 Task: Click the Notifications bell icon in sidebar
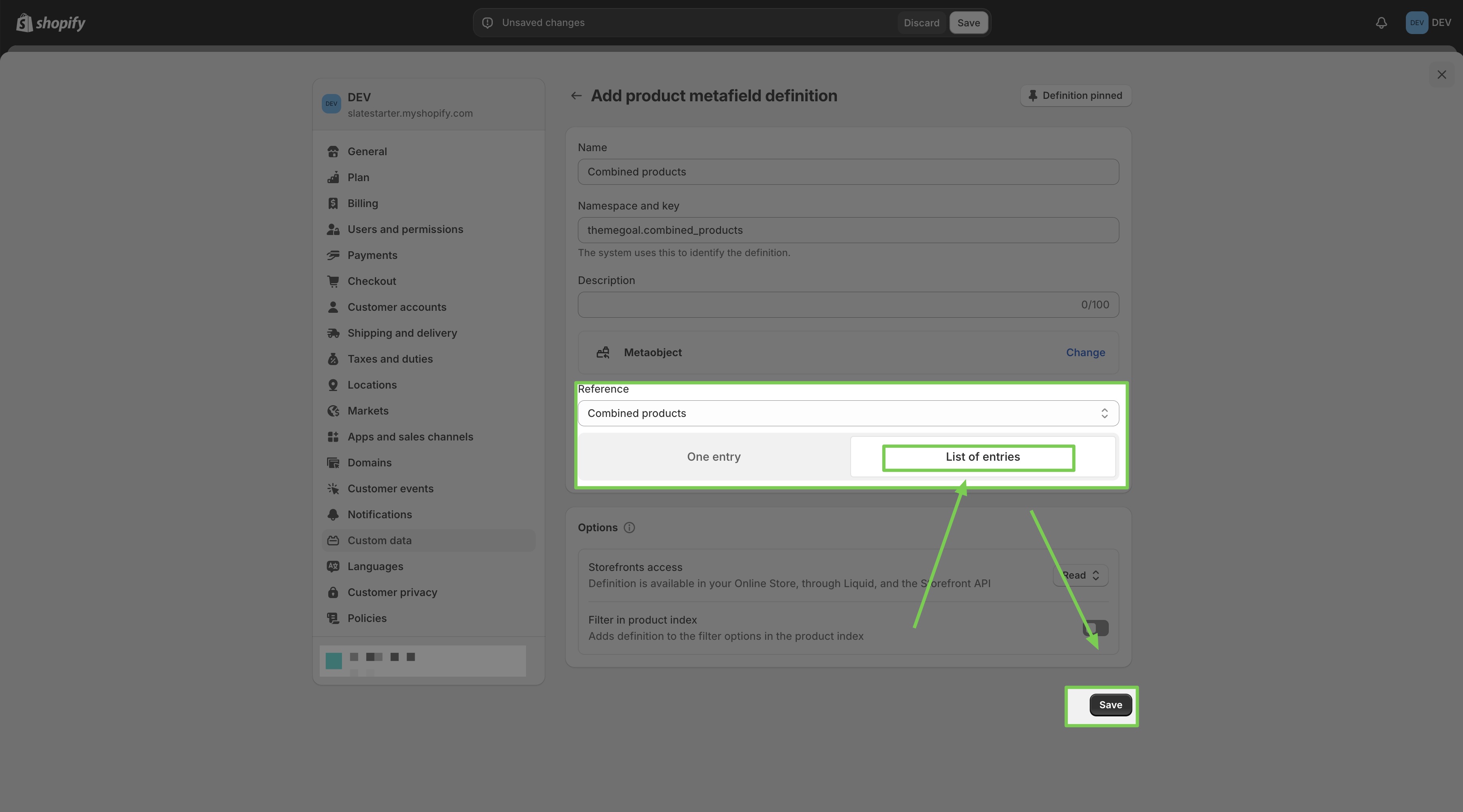[334, 515]
